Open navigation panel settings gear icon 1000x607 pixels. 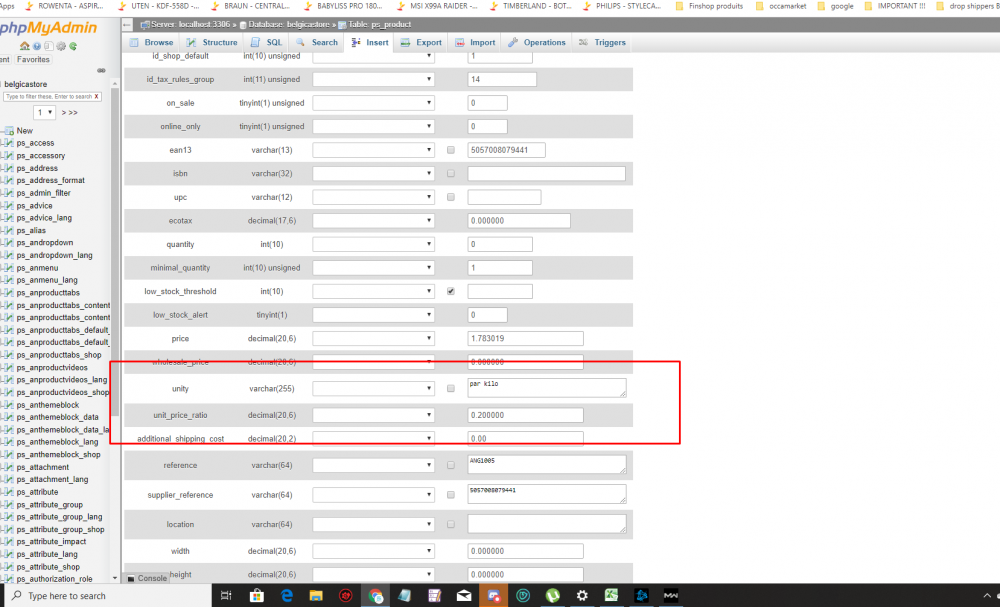coord(61,46)
